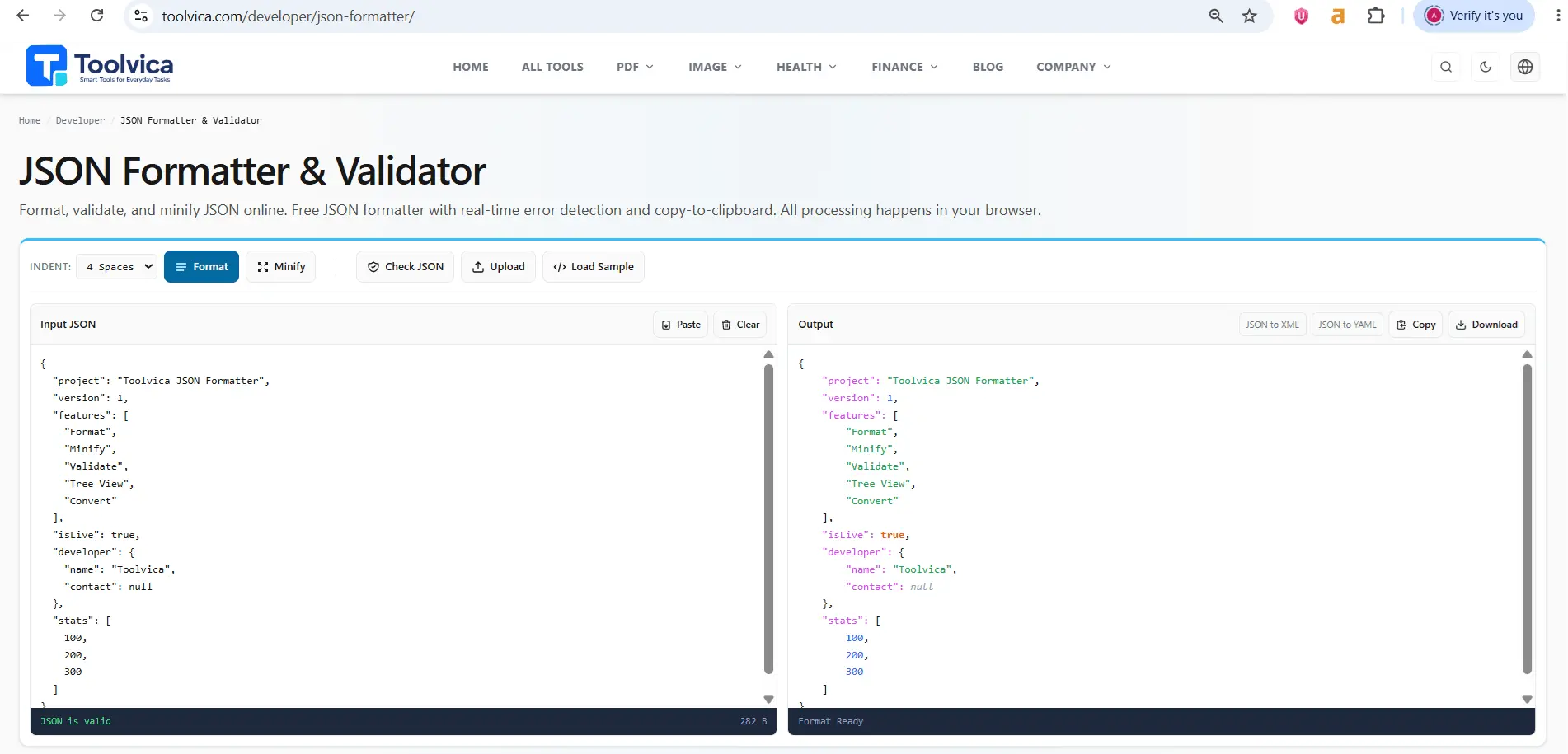This screenshot has height=754, width=1568.
Task: Go forward in browser history
Action: point(59,16)
